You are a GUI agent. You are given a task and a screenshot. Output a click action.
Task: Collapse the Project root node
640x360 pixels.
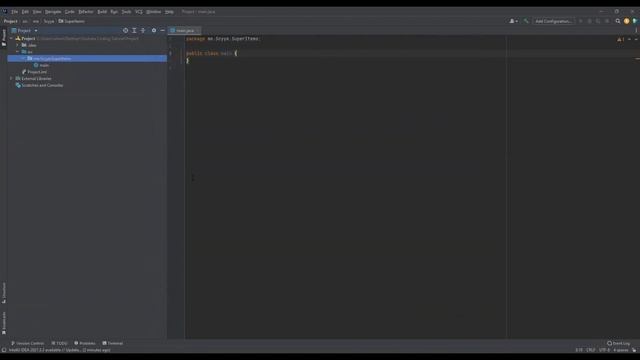[11, 39]
